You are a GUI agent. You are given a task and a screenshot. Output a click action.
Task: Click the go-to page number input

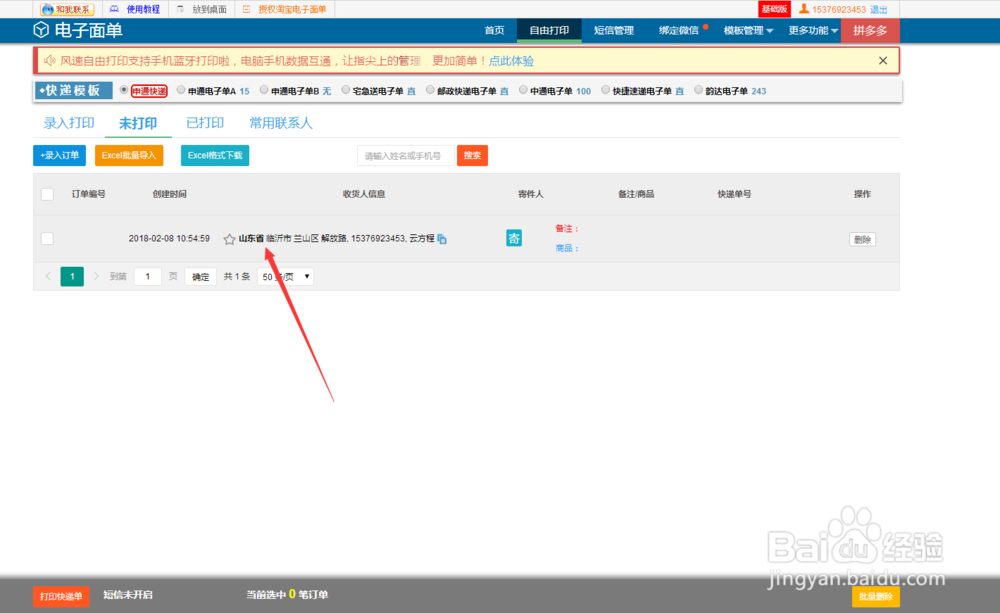point(147,276)
